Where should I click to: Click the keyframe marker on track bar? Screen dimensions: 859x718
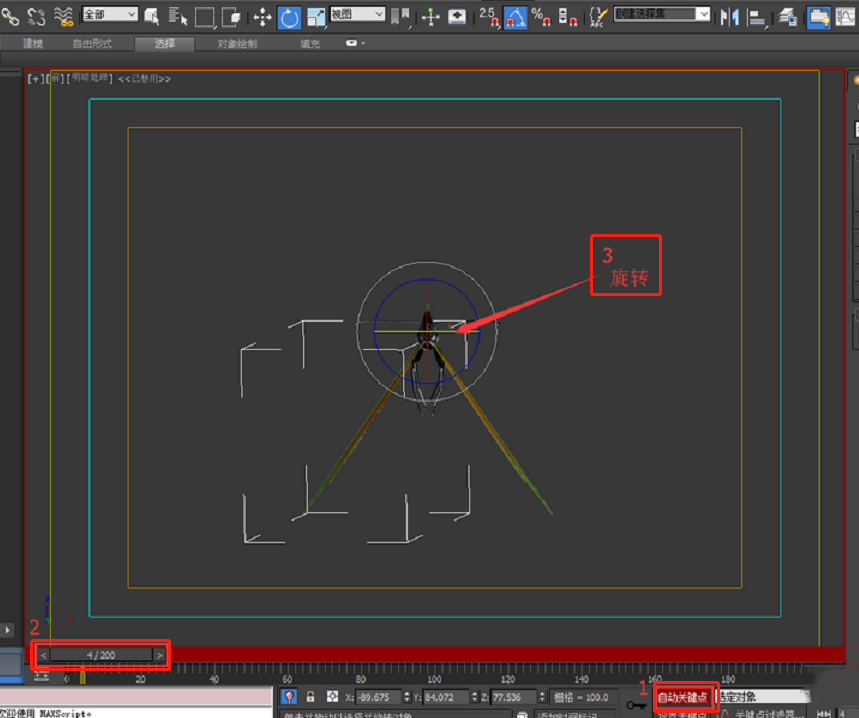(83, 676)
